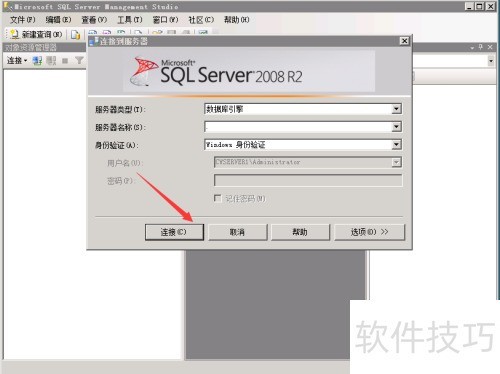Expand the 身份验证 dropdown arrow

tap(396, 145)
